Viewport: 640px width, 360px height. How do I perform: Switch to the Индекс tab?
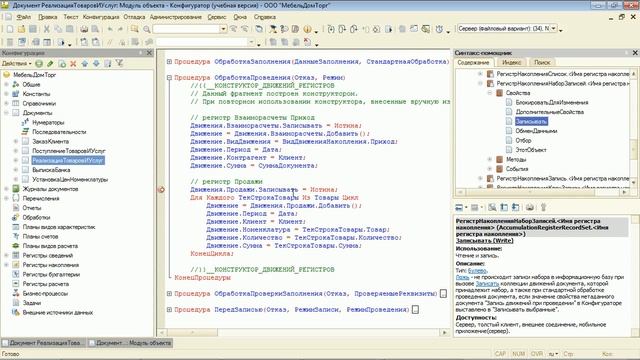pos(511,62)
